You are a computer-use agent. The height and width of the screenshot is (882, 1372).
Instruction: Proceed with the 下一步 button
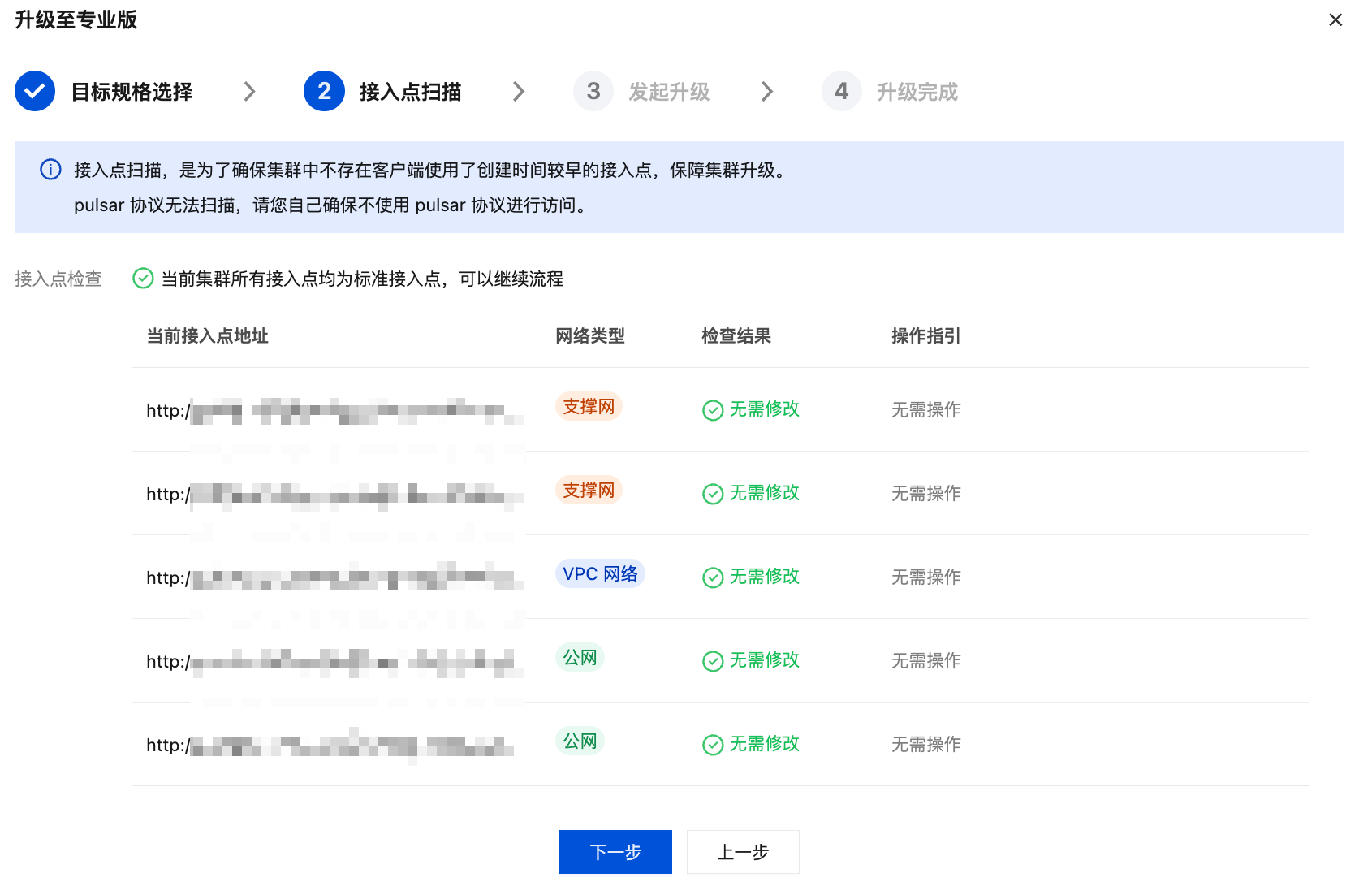615,852
